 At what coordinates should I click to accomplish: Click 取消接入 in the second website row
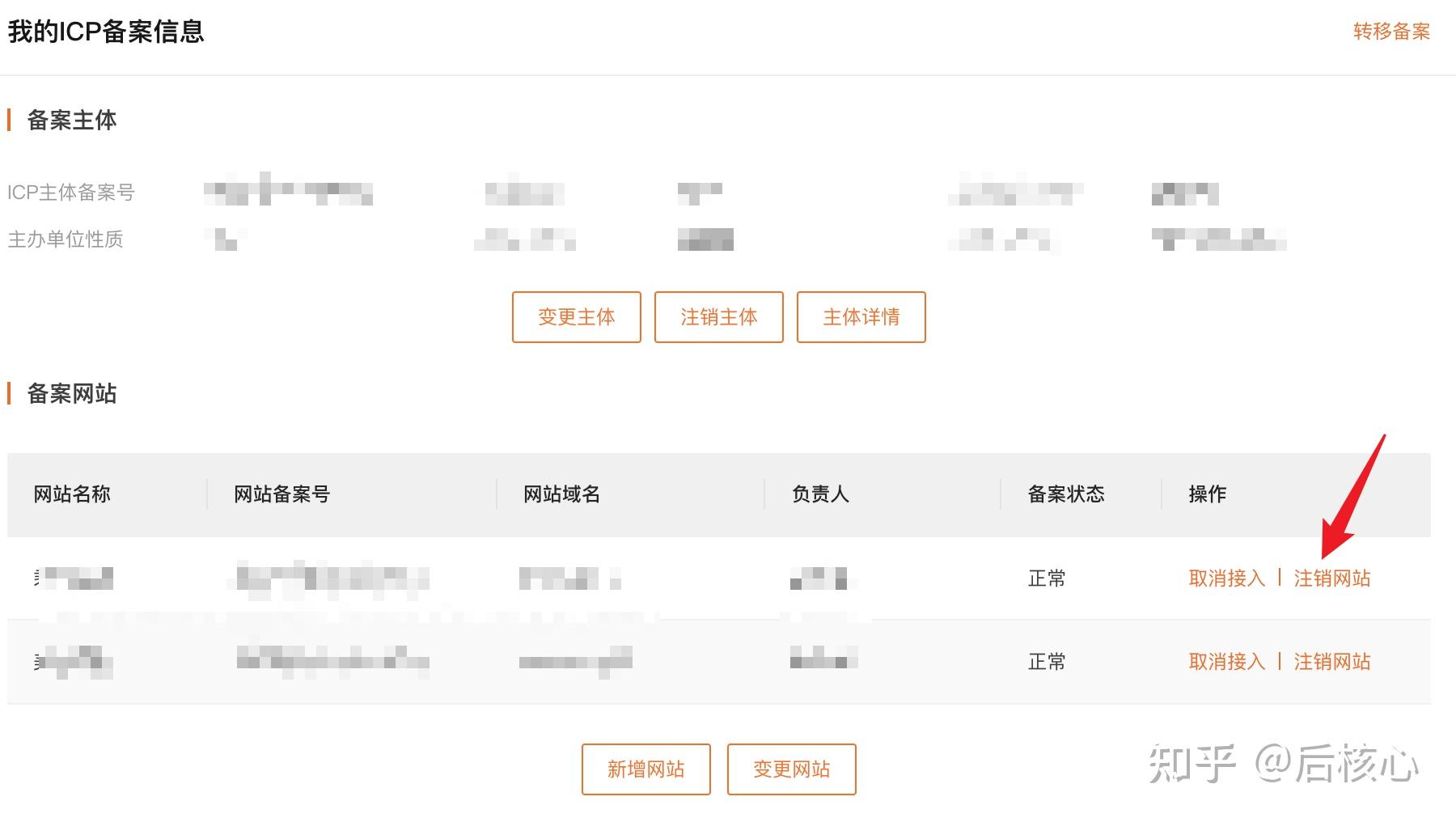coord(1226,662)
